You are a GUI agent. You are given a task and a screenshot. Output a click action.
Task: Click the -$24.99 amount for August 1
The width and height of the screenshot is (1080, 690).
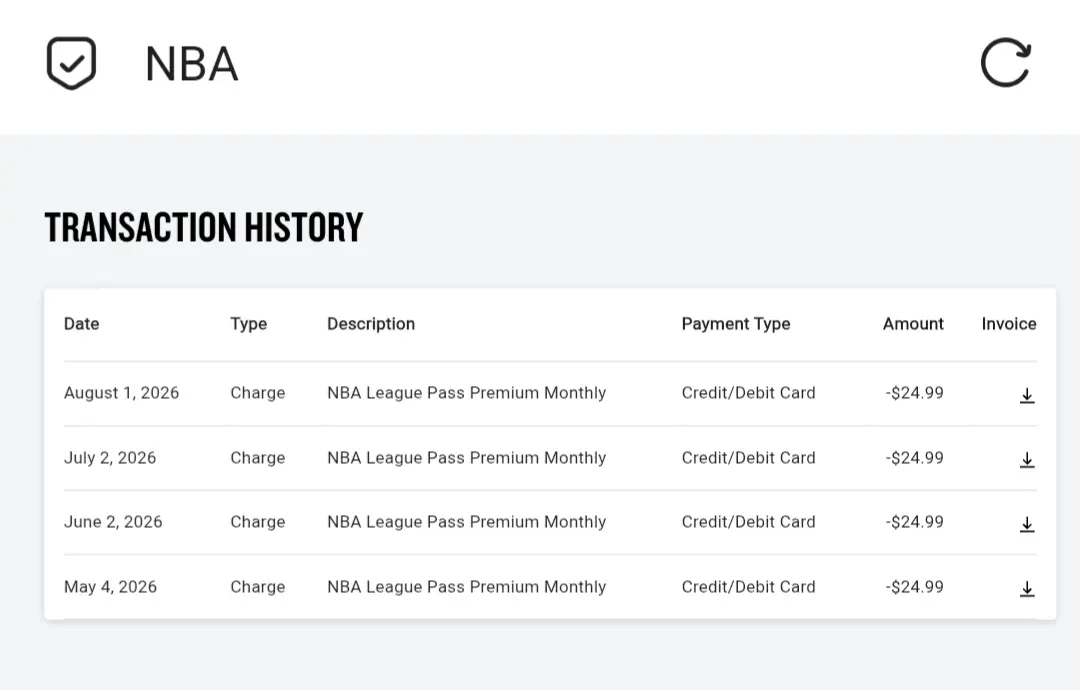click(915, 393)
